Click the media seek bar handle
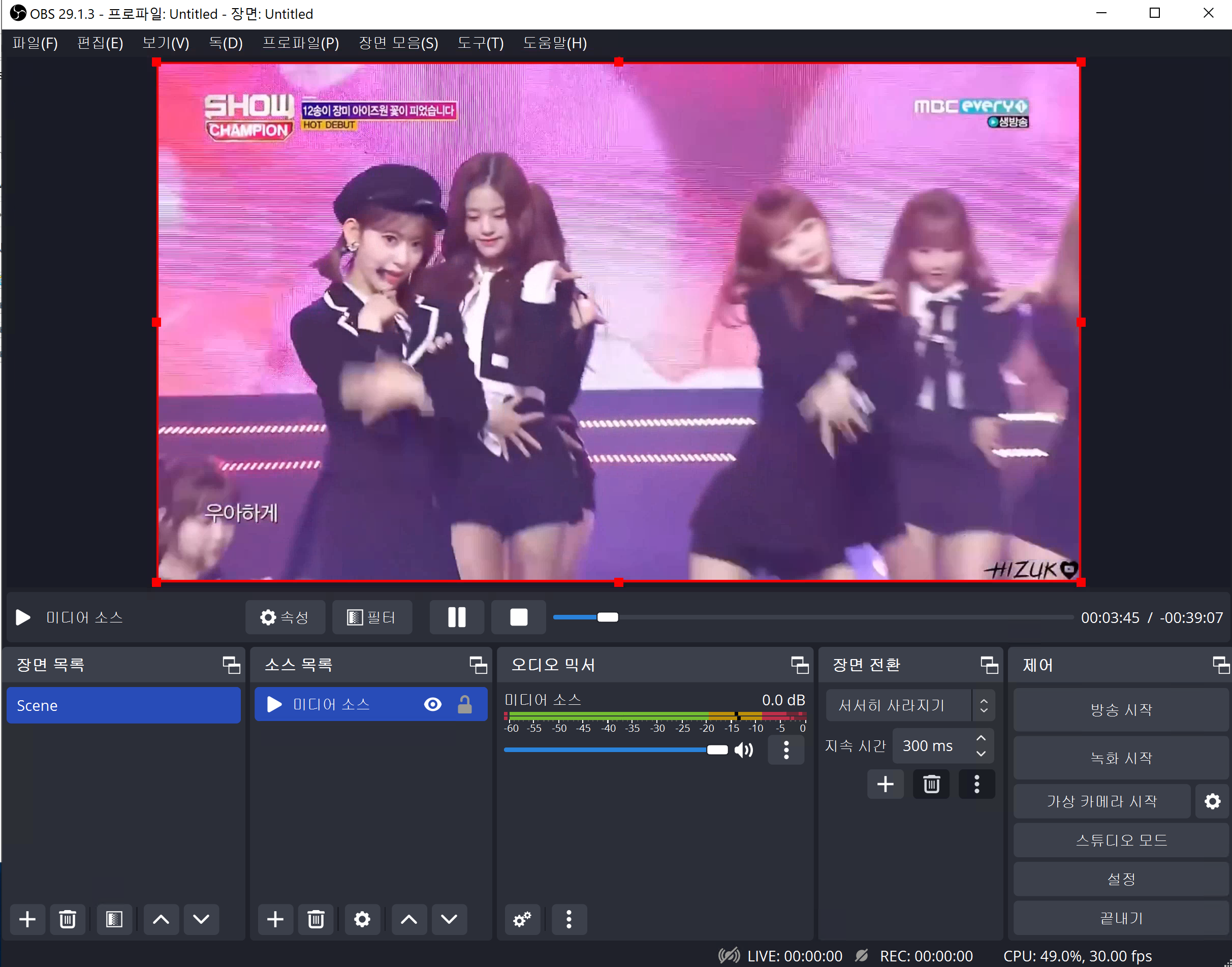1232x967 pixels. pyautogui.click(x=608, y=617)
